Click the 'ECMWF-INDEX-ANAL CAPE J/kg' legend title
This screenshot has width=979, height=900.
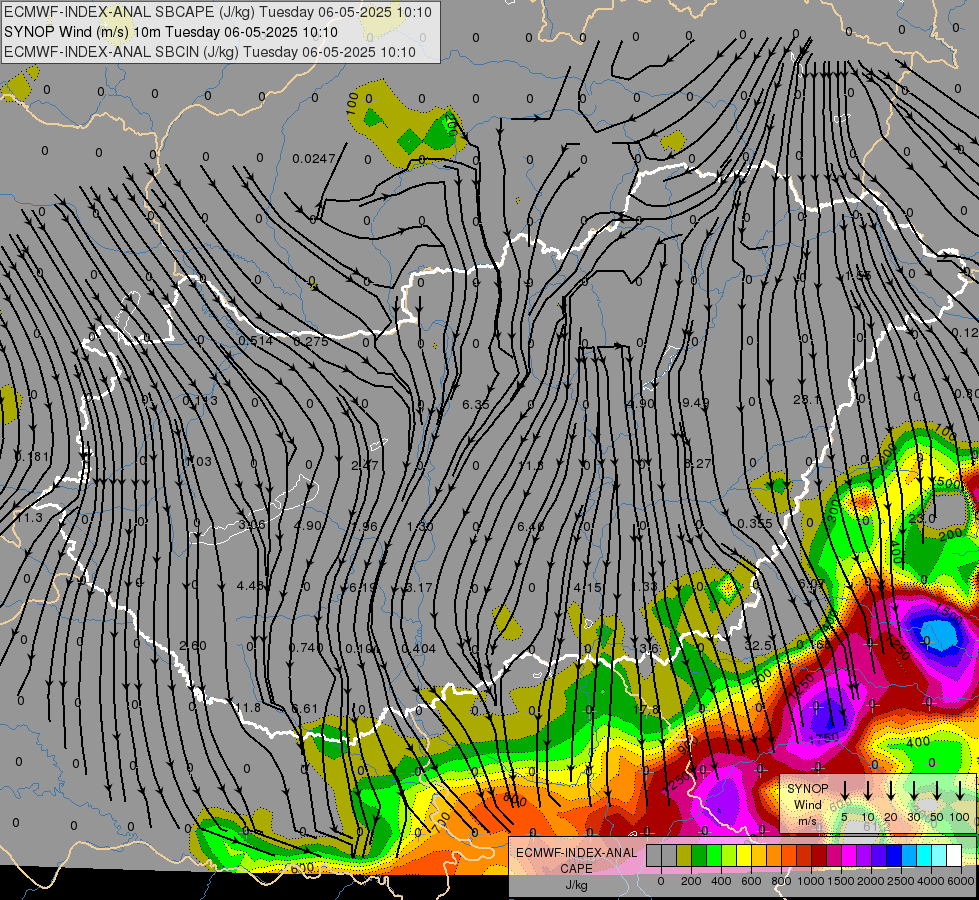coord(576,868)
